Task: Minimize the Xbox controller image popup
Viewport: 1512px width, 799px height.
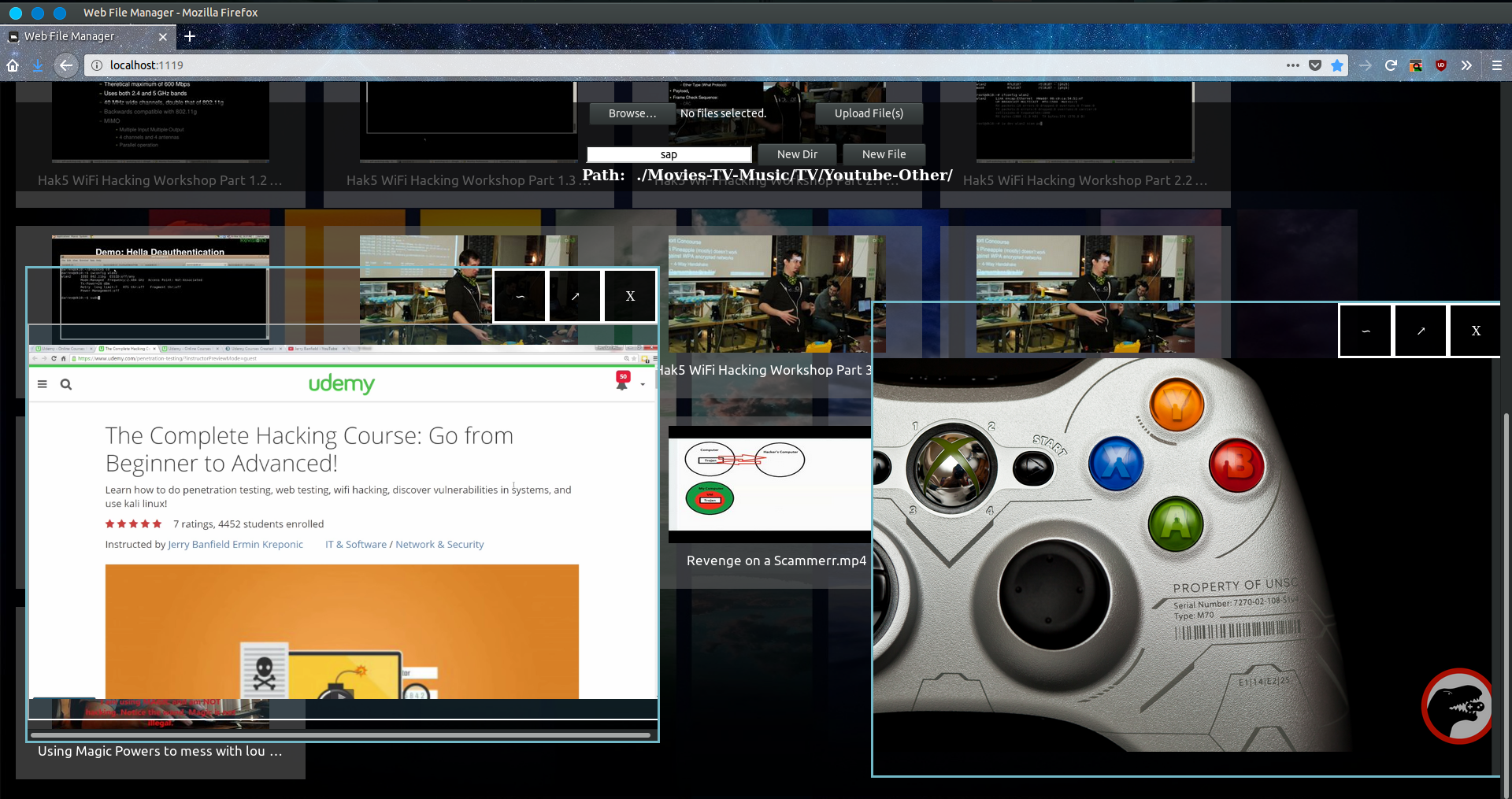Action: coord(1366,331)
